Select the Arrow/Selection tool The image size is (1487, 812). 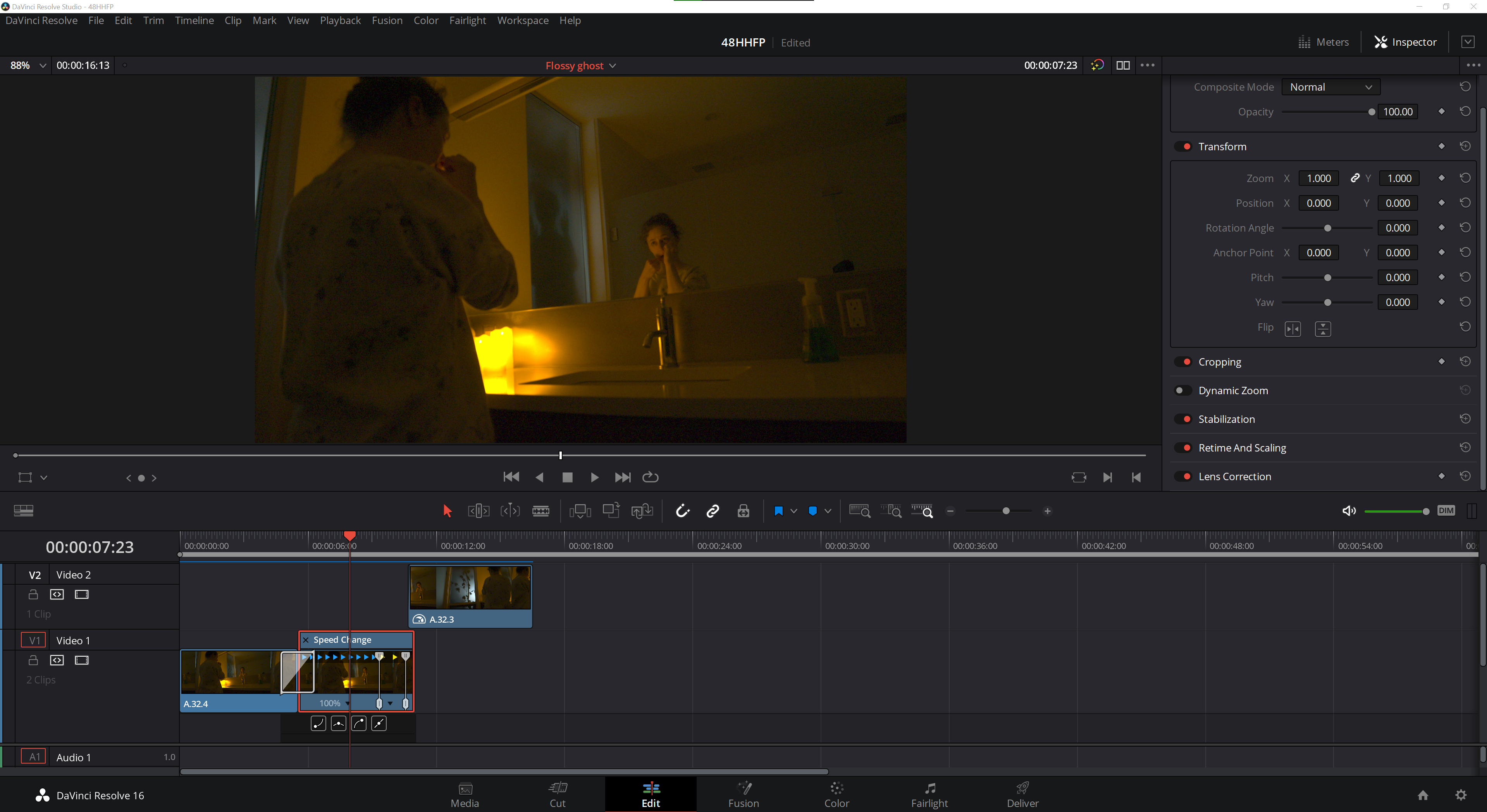click(447, 511)
